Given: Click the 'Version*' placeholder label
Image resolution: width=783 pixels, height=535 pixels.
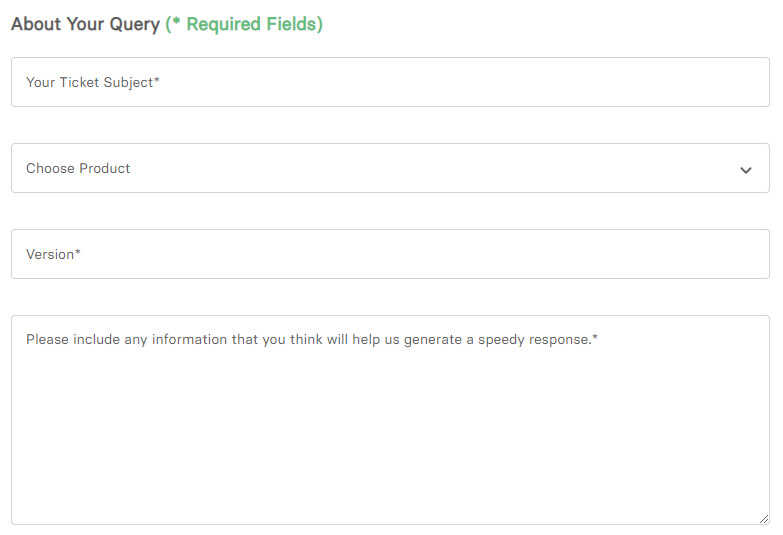Looking at the screenshot, I should pyautogui.click(x=53, y=254).
